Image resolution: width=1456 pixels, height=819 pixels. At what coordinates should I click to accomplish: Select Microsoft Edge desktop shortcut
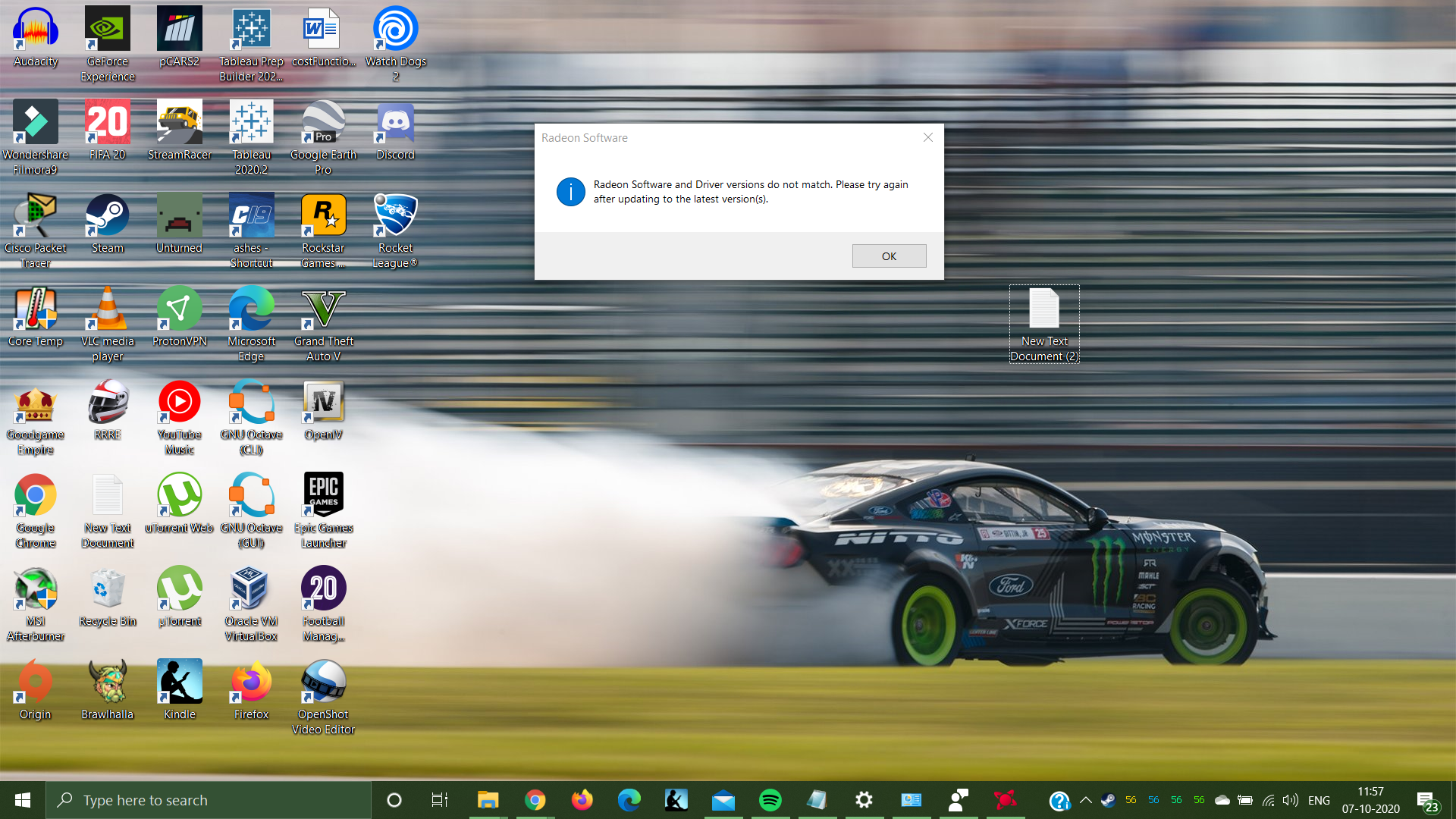coord(251,324)
